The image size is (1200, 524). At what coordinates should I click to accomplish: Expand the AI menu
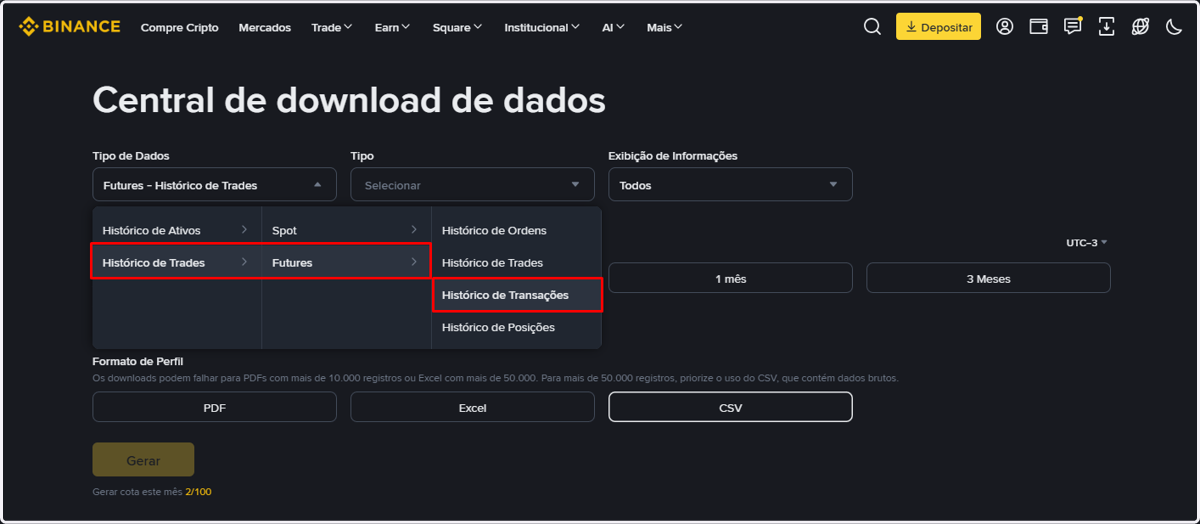(x=613, y=28)
